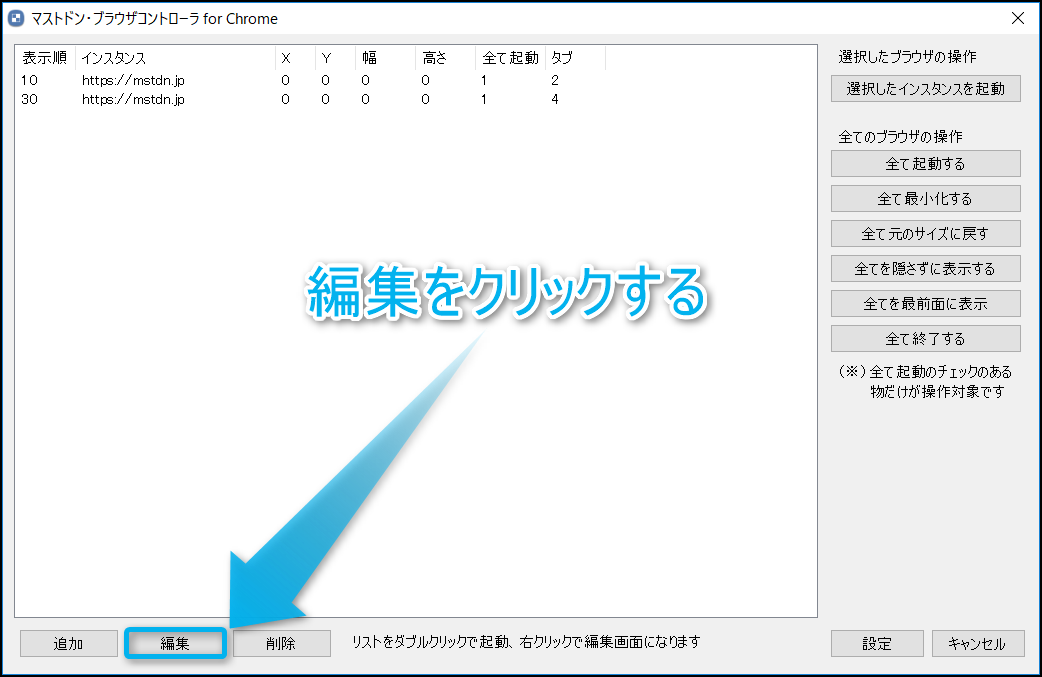The height and width of the screenshot is (677, 1042).
Task: Click the 削除 button
Action: point(281,643)
